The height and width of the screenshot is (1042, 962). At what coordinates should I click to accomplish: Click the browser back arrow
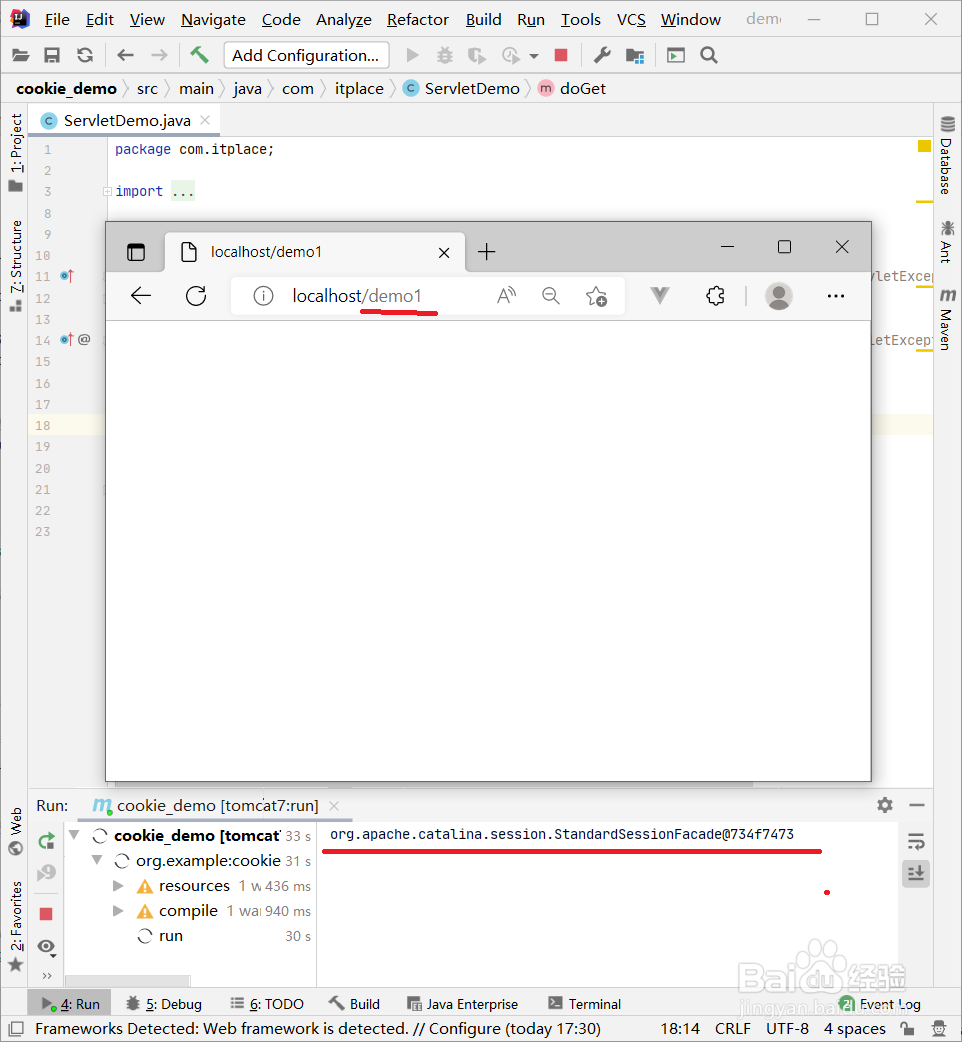point(141,296)
